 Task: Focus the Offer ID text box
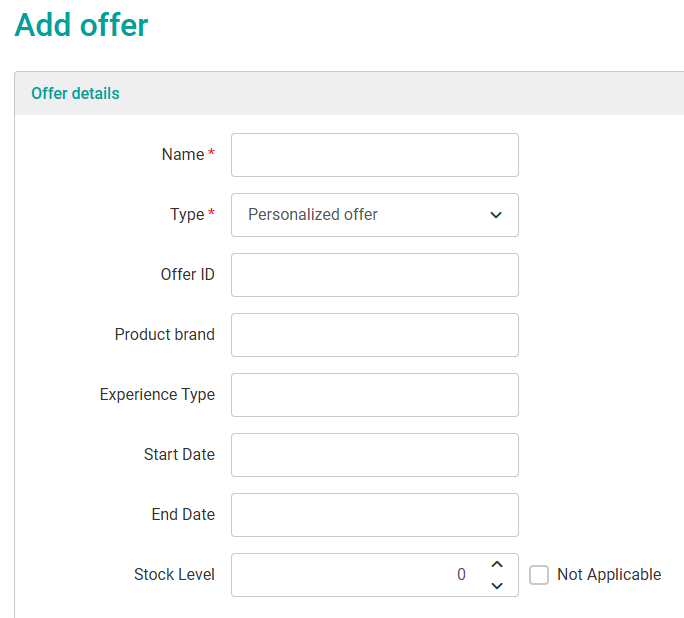[374, 275]
